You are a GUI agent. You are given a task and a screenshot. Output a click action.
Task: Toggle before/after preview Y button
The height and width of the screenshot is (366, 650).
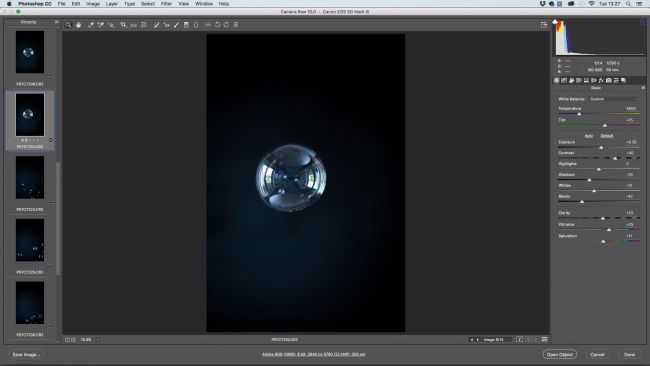[519, 339]
